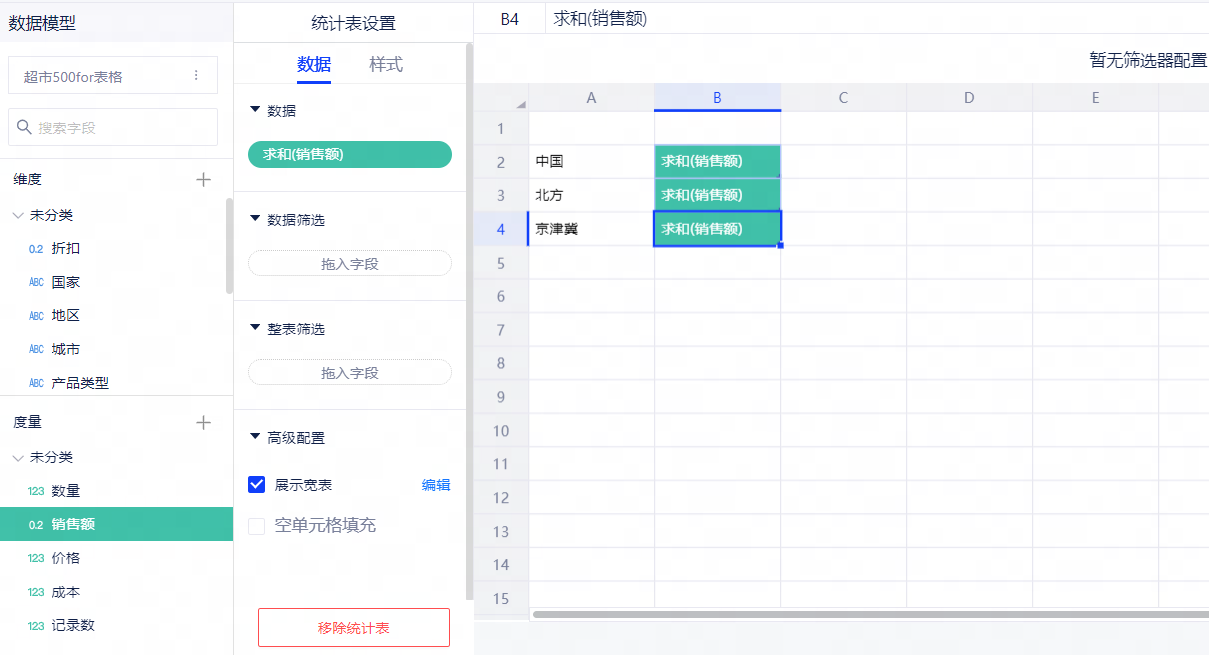Click the search magnifier icon in field search
The width and height of the screenshot is (1209, 655).
pos(24,128)
